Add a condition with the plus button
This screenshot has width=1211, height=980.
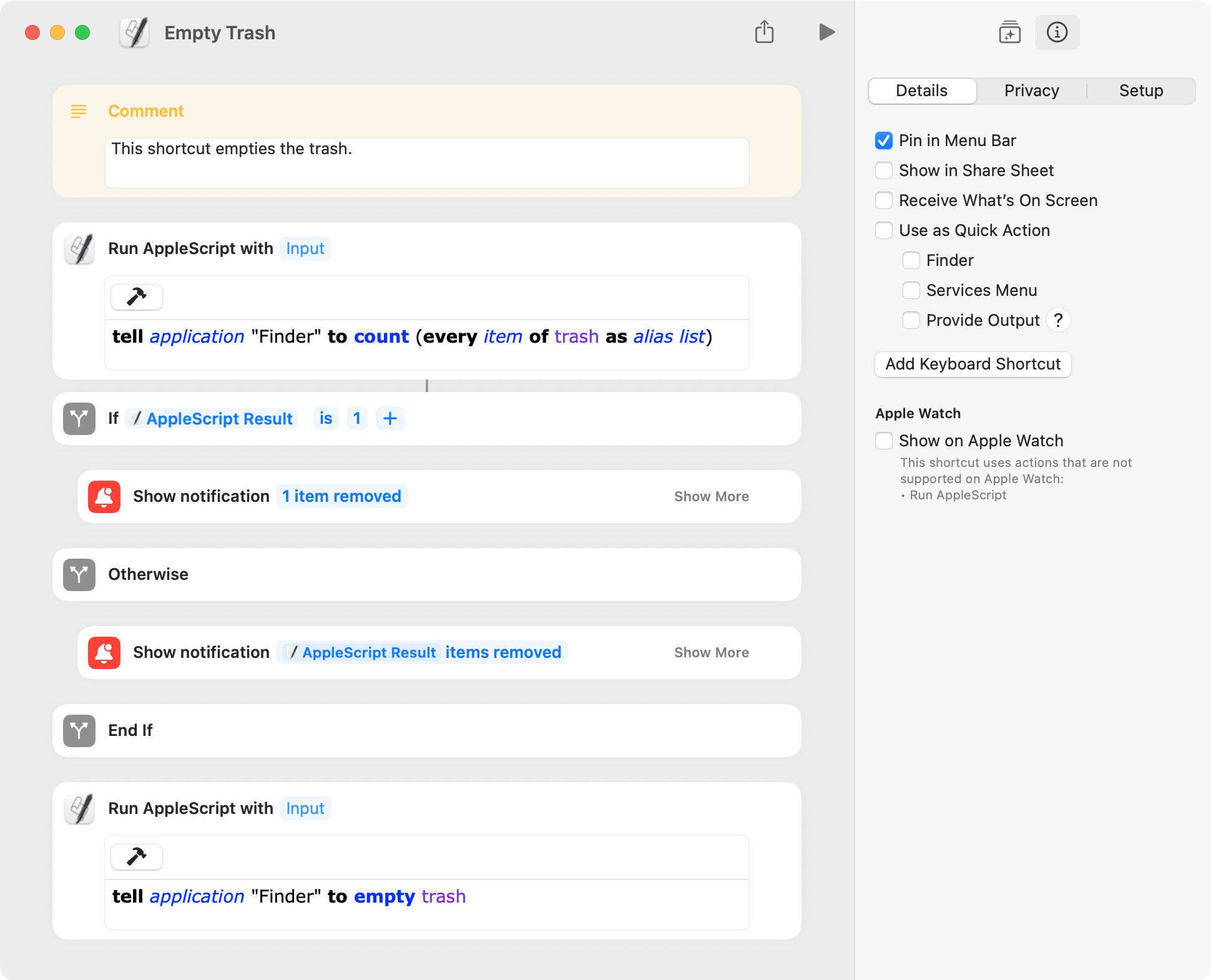click(x=390, y=418)
